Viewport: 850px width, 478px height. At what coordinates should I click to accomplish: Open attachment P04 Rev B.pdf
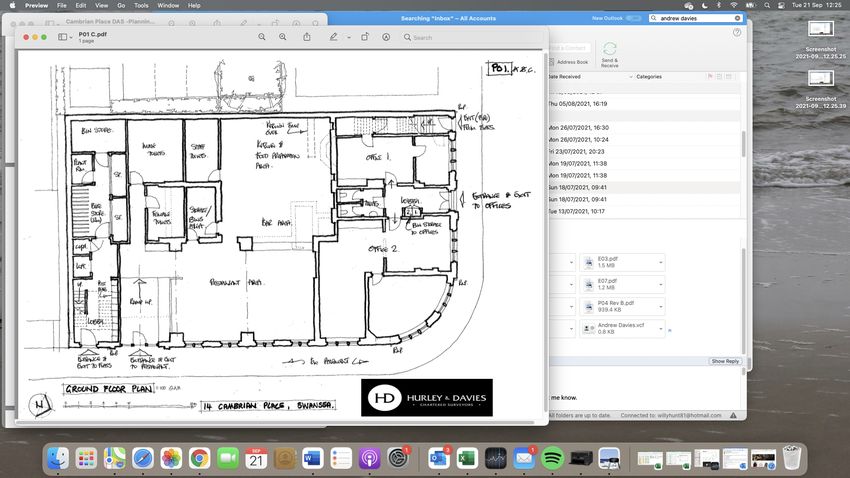click(618, 307)
